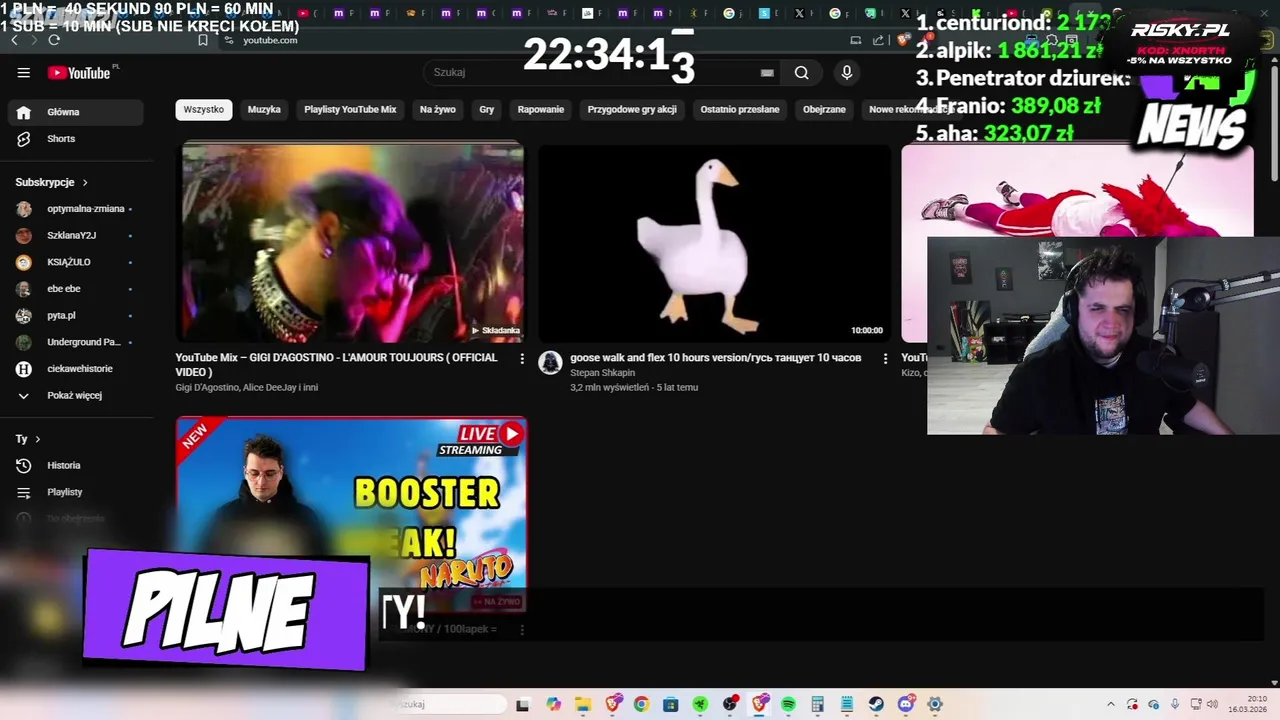Open Windows Settings gear in taskbar

(935, 704)
